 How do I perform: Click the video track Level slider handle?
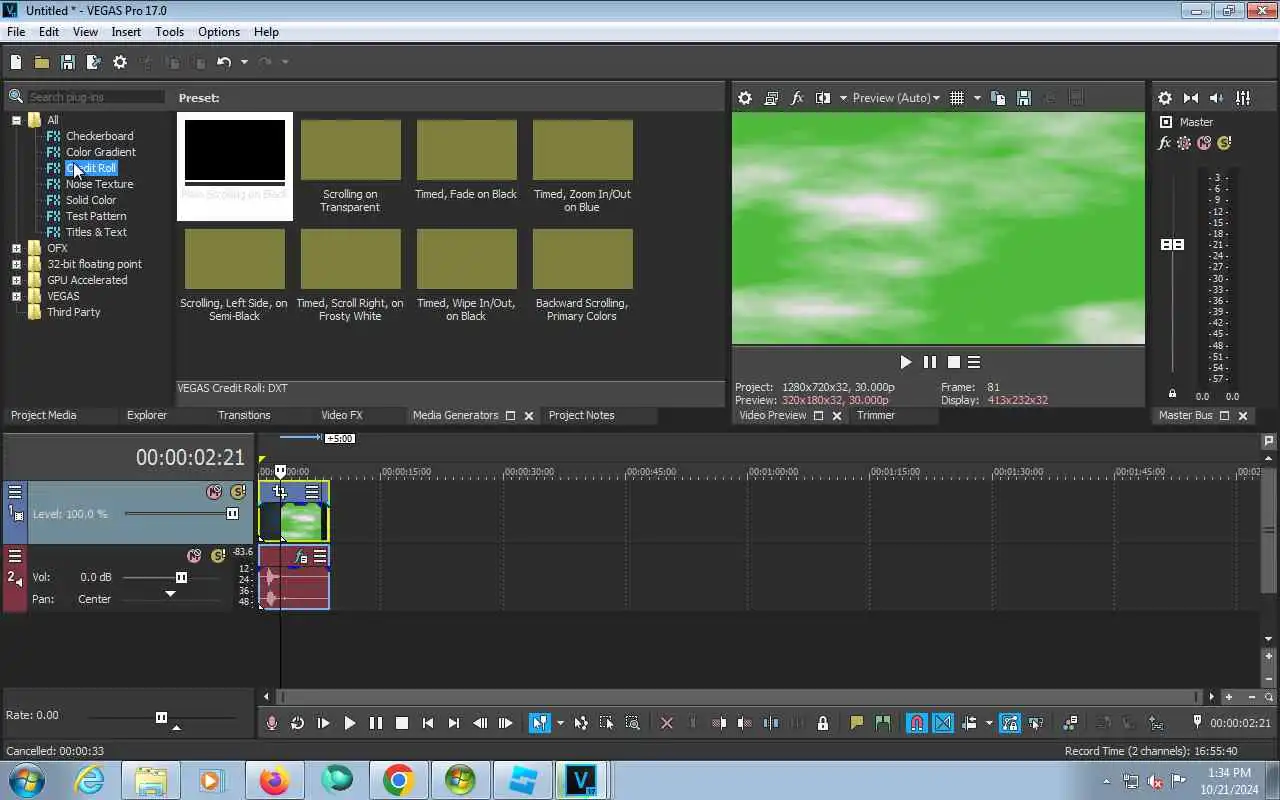pyautogui.click(x=232, y=514)
